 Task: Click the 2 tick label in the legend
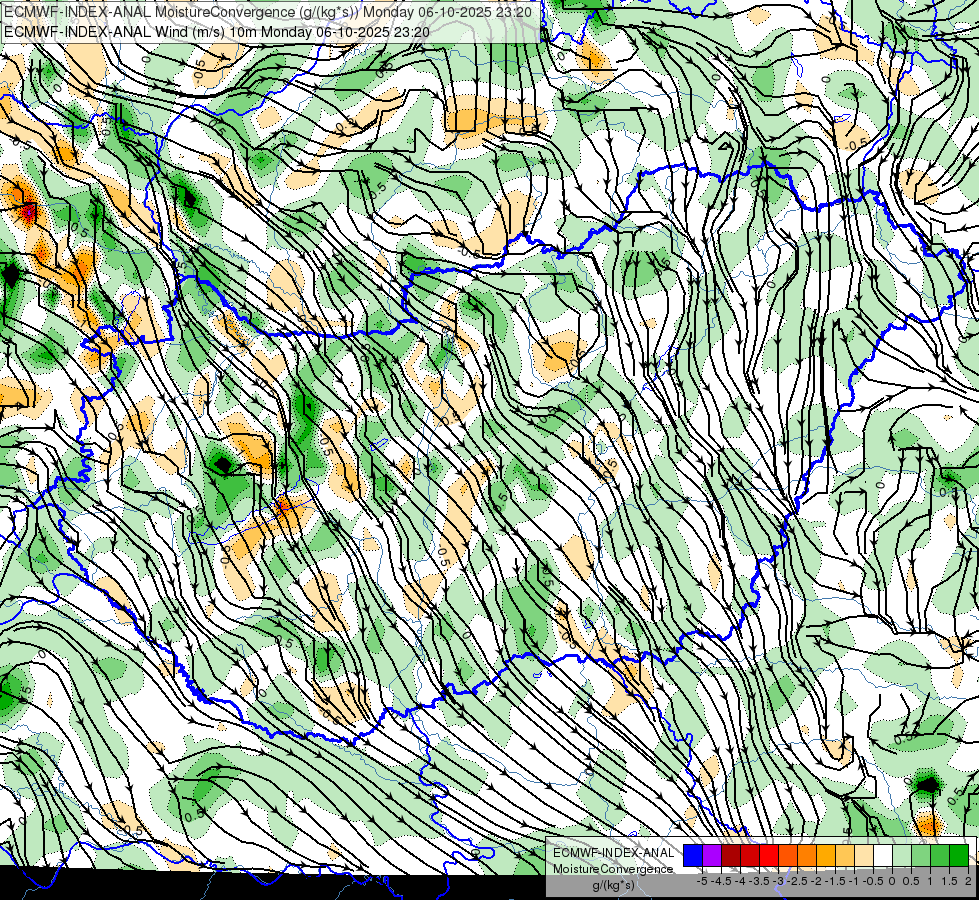pos(968,881)
